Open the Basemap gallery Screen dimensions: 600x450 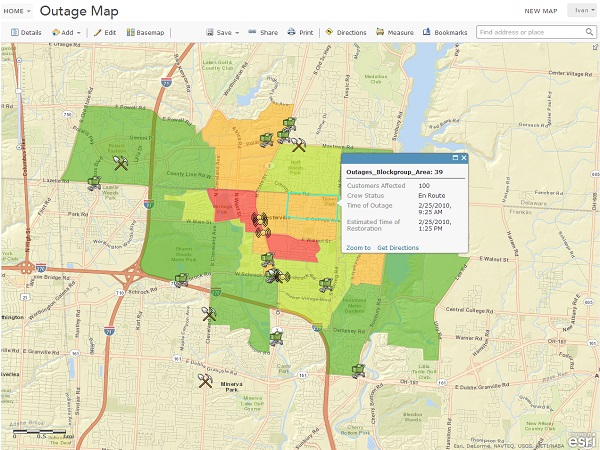(x=145, y=33)
